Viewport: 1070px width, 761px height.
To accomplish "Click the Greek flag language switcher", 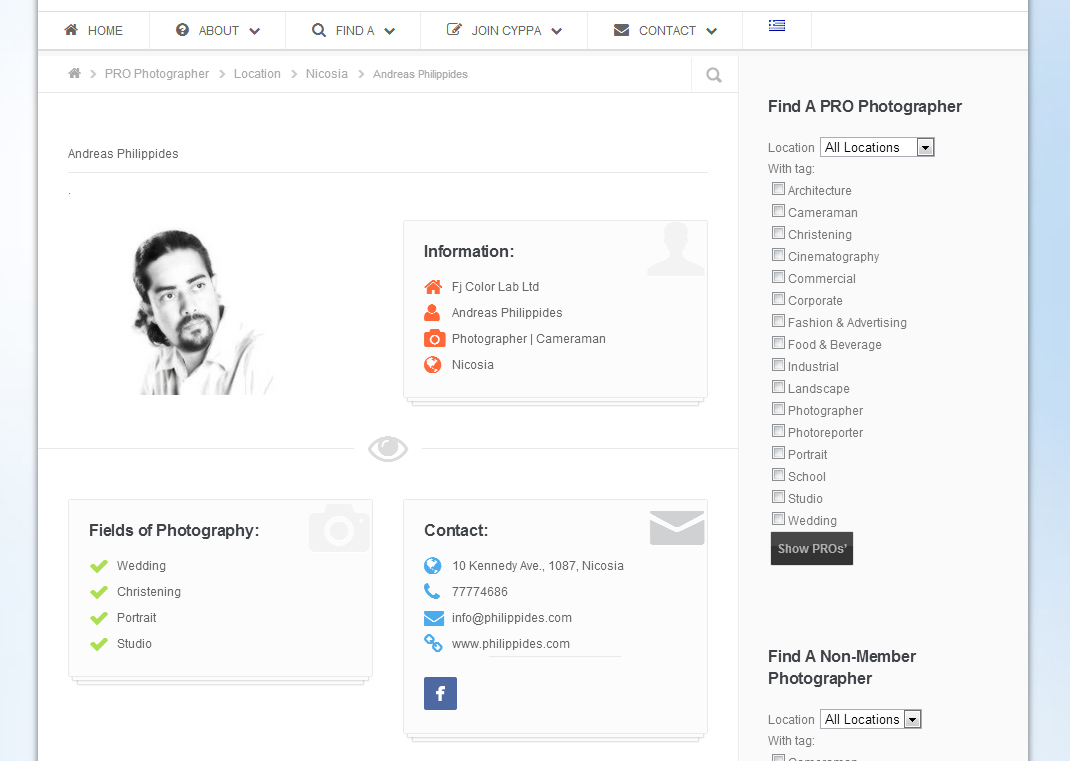I will coord(777,27).
